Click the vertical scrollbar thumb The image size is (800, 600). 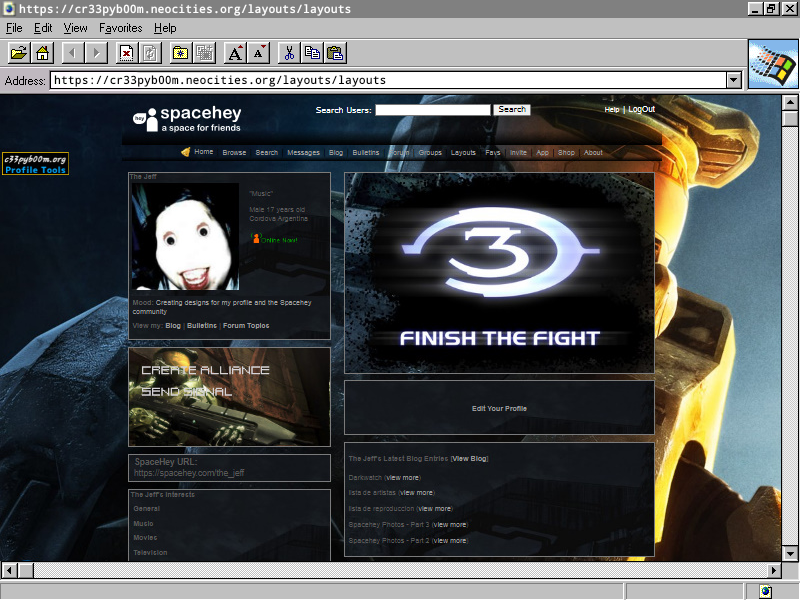click(790, 118)
